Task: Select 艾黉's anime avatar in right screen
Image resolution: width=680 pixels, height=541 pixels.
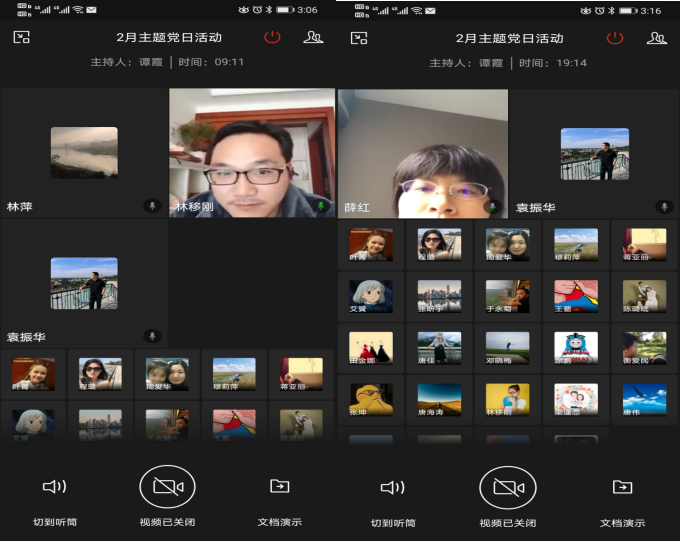Action: (x=371, y=295)
